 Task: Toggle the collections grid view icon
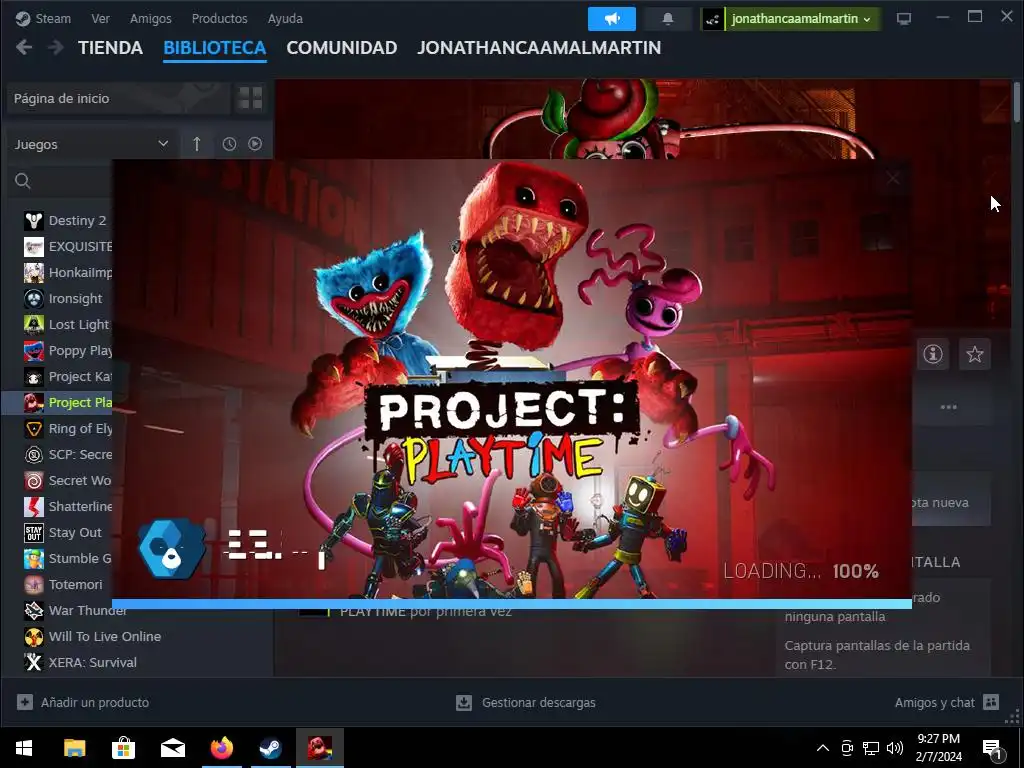click(250, 99)
